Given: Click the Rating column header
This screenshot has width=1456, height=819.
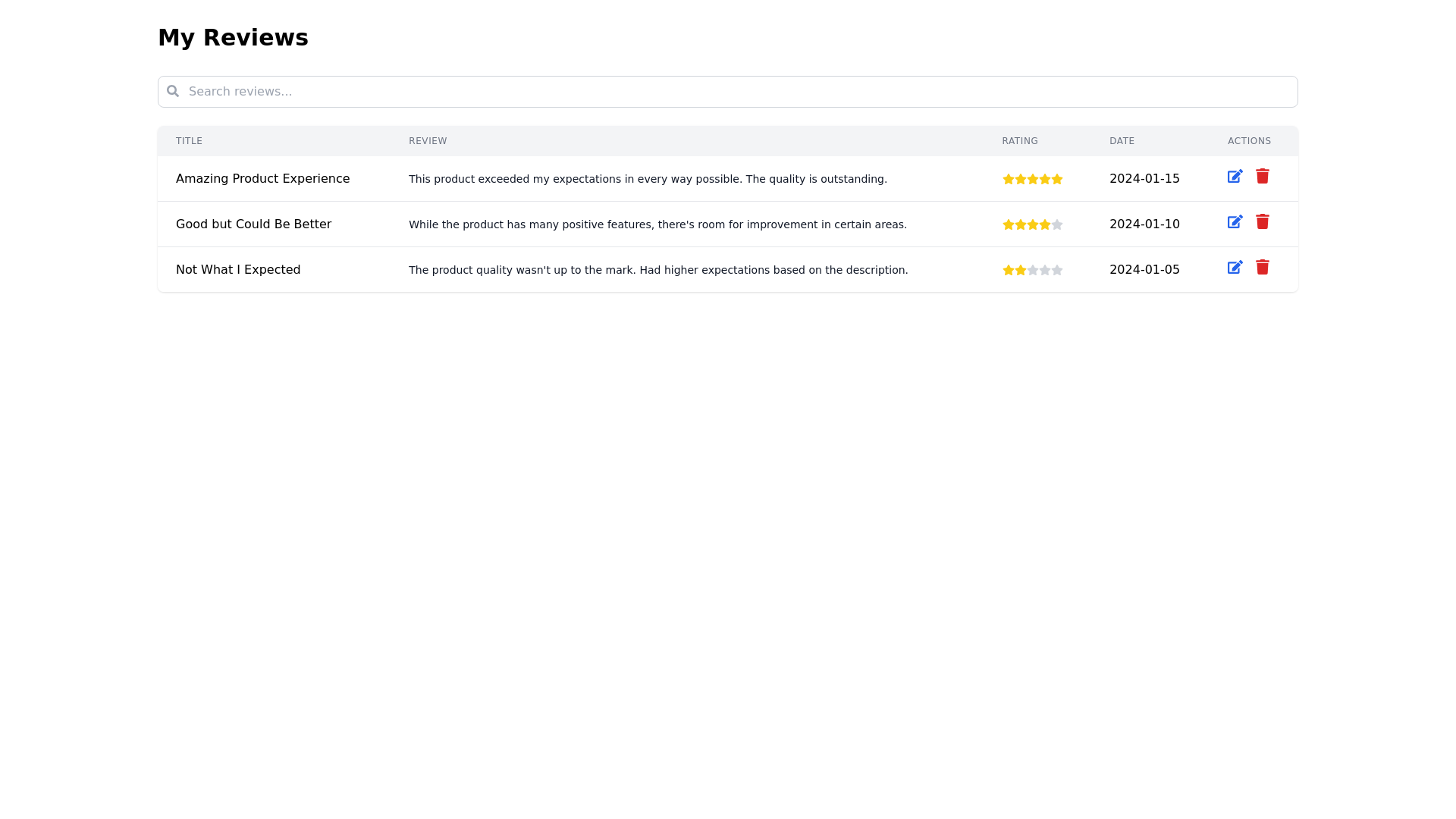Looking at the screenshot, I should point(1019,141).
